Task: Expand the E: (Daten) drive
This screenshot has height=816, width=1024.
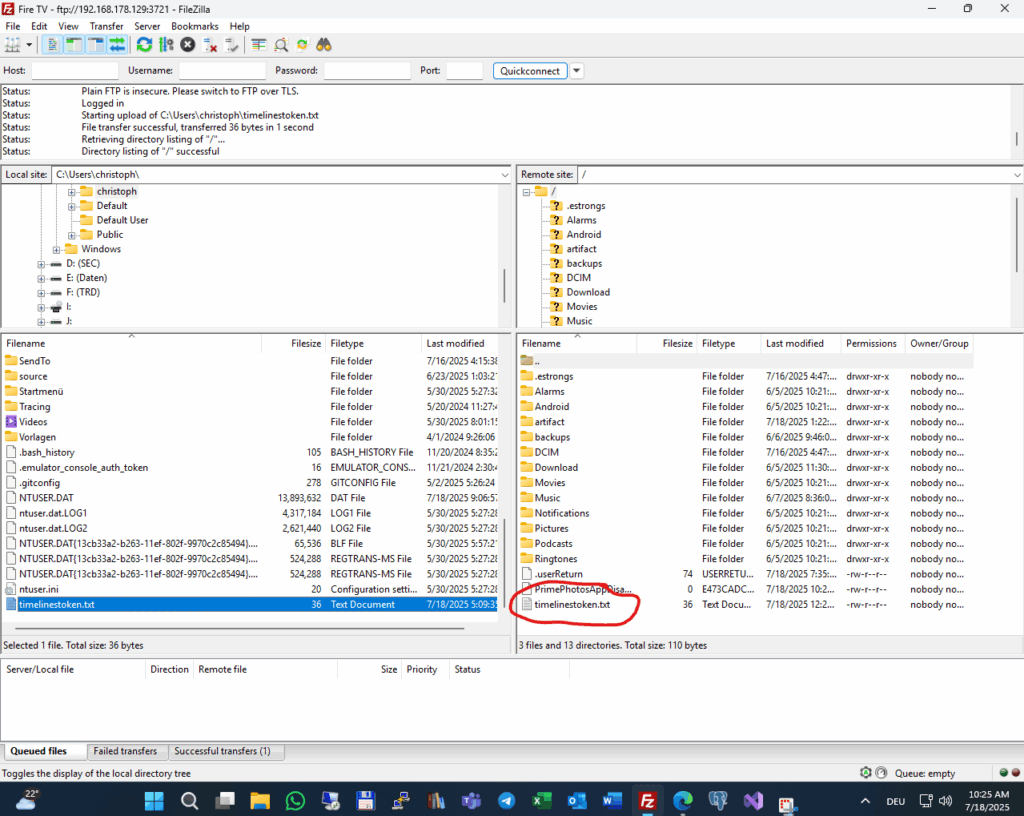Action: pyautogui.click(x=41, y=279)
